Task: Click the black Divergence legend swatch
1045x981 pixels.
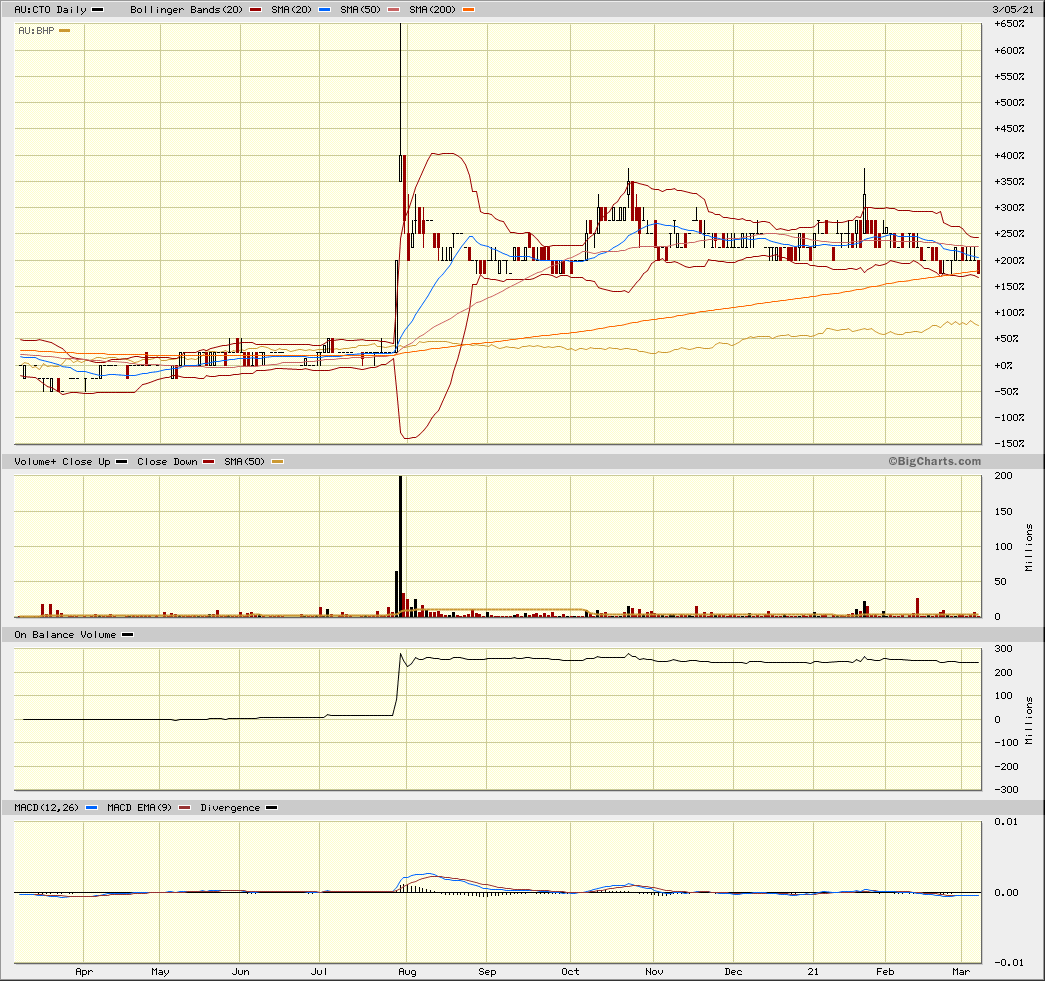Action: point(271,808)
